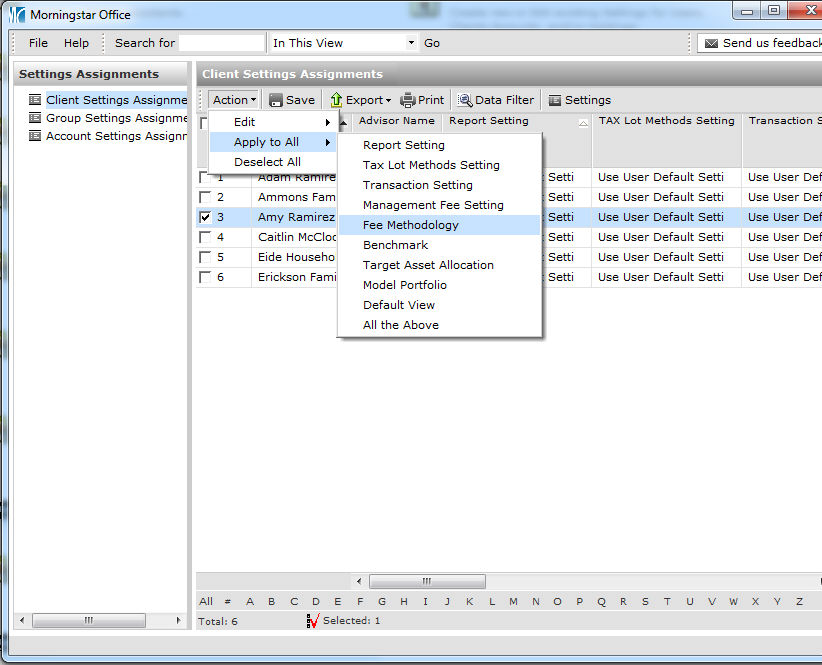Select Account Settings Assignment list icon

[x=35, y=136]
